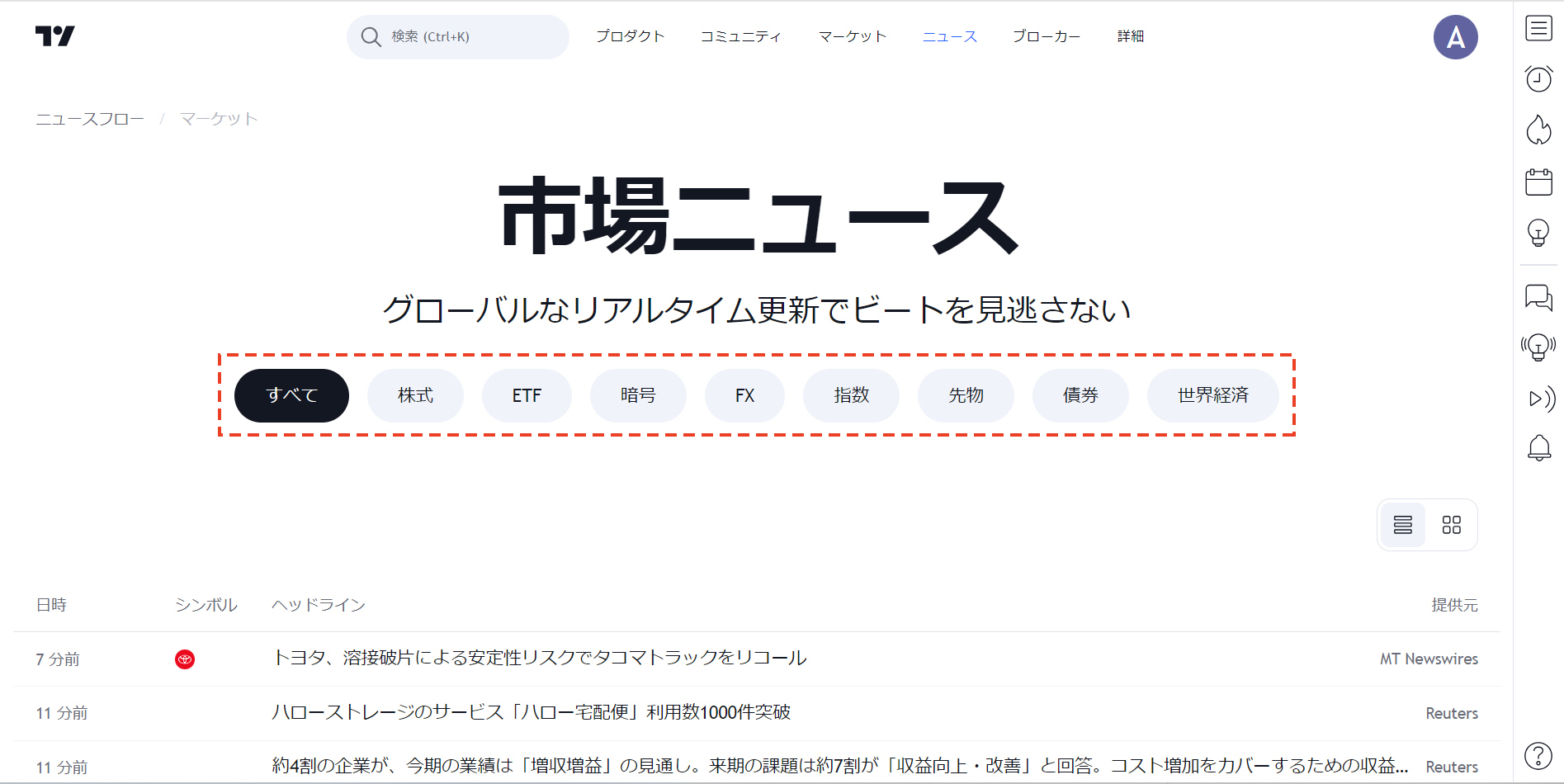Open the プロダクト menu
Viewport: 1564px width, 784px height.
point(631,36)
